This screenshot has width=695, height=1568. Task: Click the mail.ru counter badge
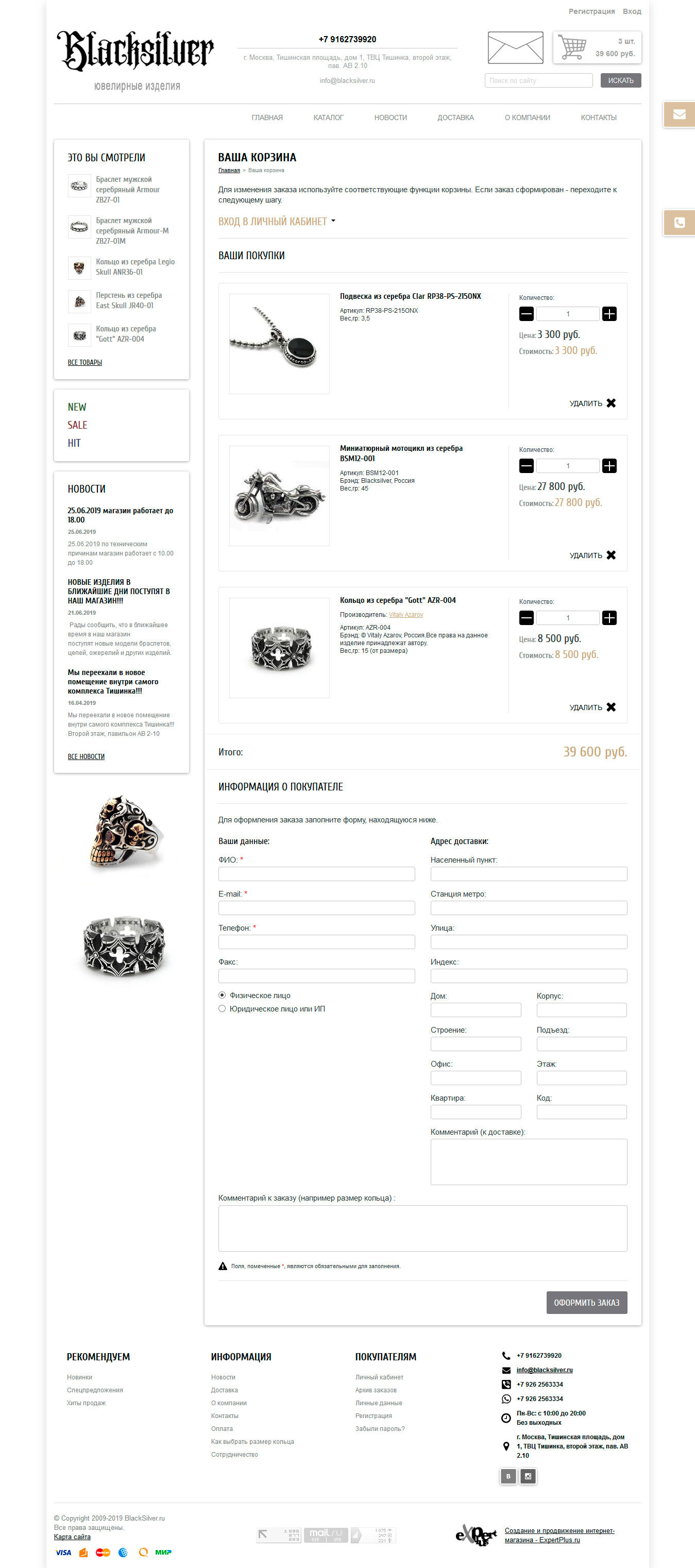(x=326, y=1535)
